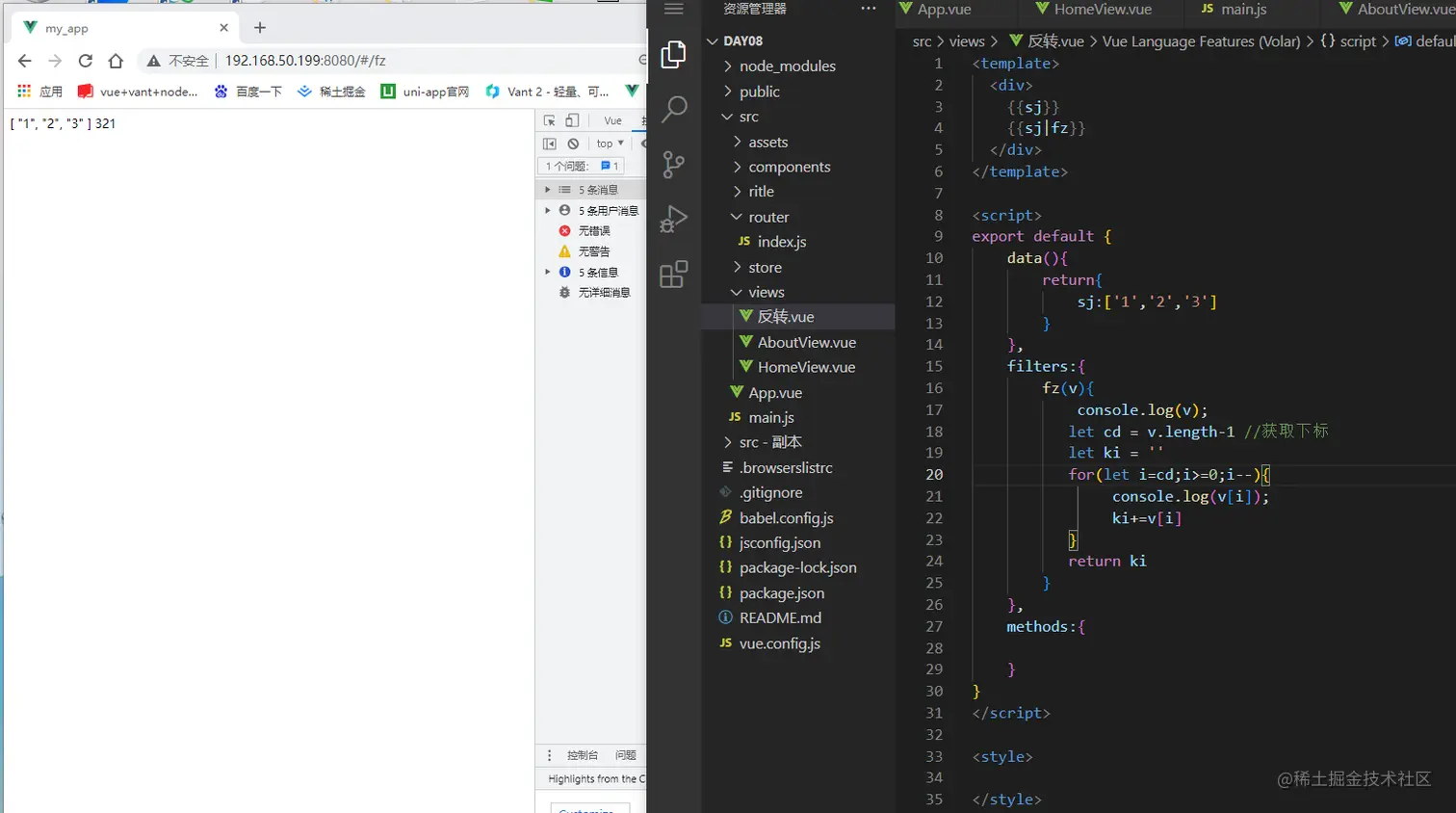Open the top JavaScript context dropdown

(x=610, y=144)
